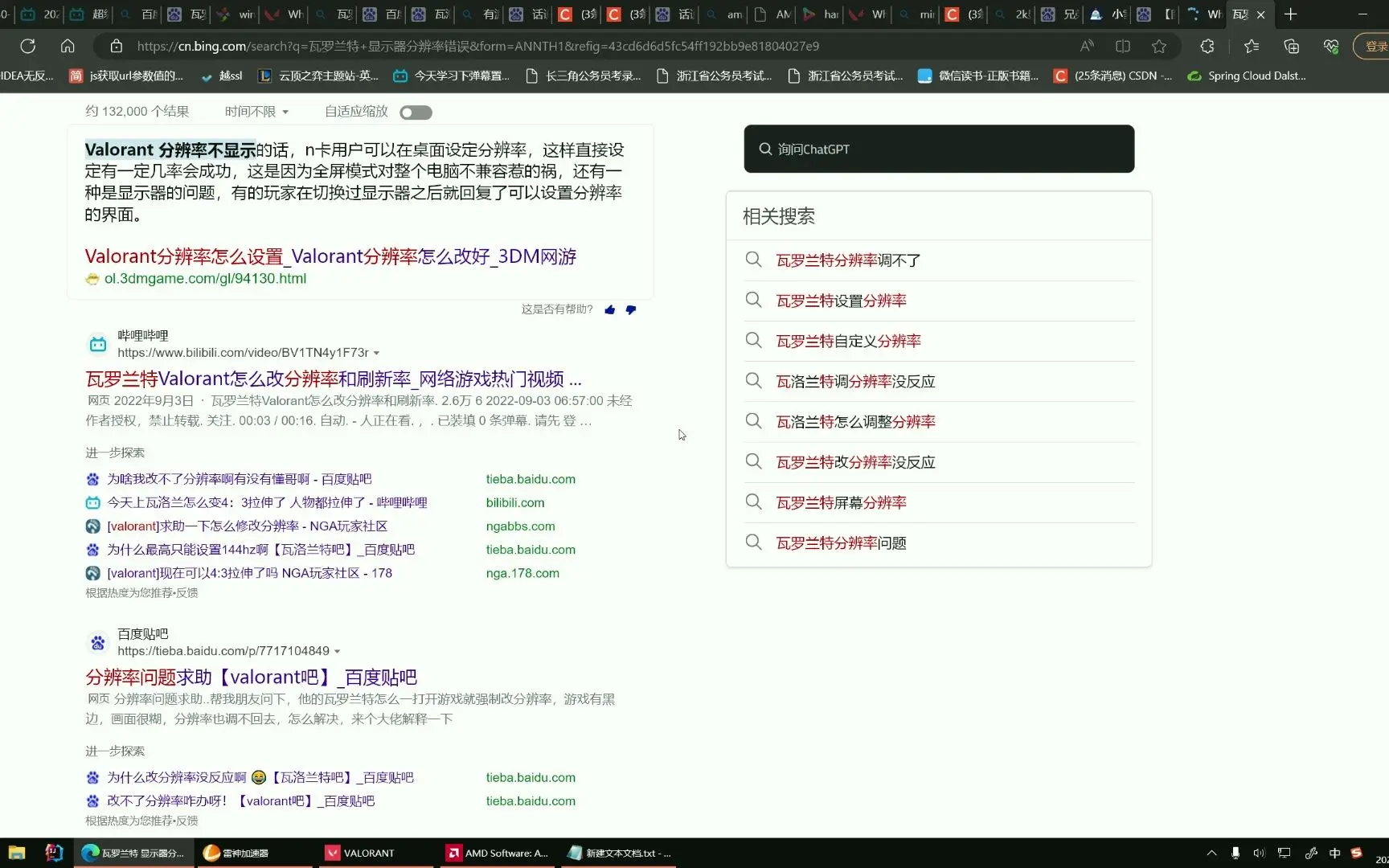Open the read aloud icon in address bar
The width and height of the screenshot is (1389, 868).
click(1087, 46)
